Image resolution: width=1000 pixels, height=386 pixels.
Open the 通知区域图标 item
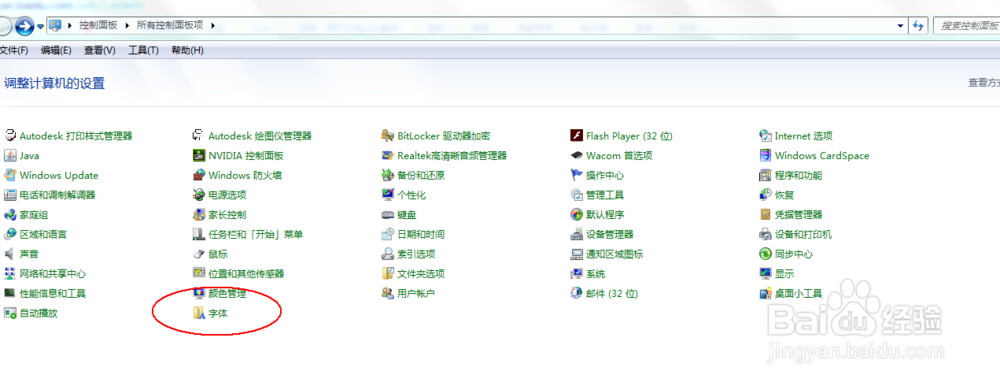tap(615, 253)
